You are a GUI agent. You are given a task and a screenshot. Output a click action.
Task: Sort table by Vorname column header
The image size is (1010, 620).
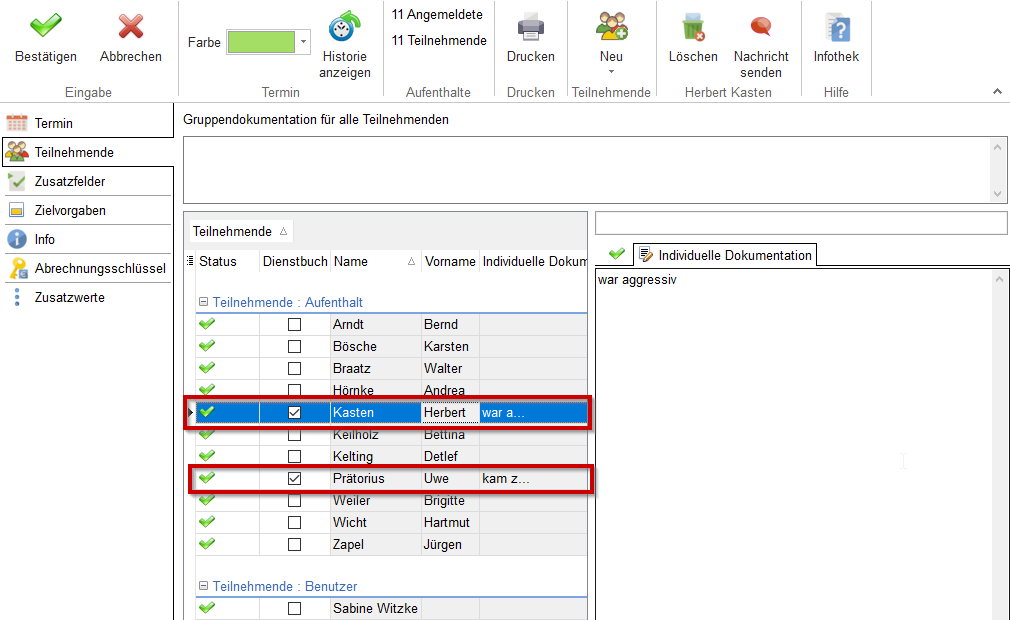pyautogui.click(x=449, y=262)
